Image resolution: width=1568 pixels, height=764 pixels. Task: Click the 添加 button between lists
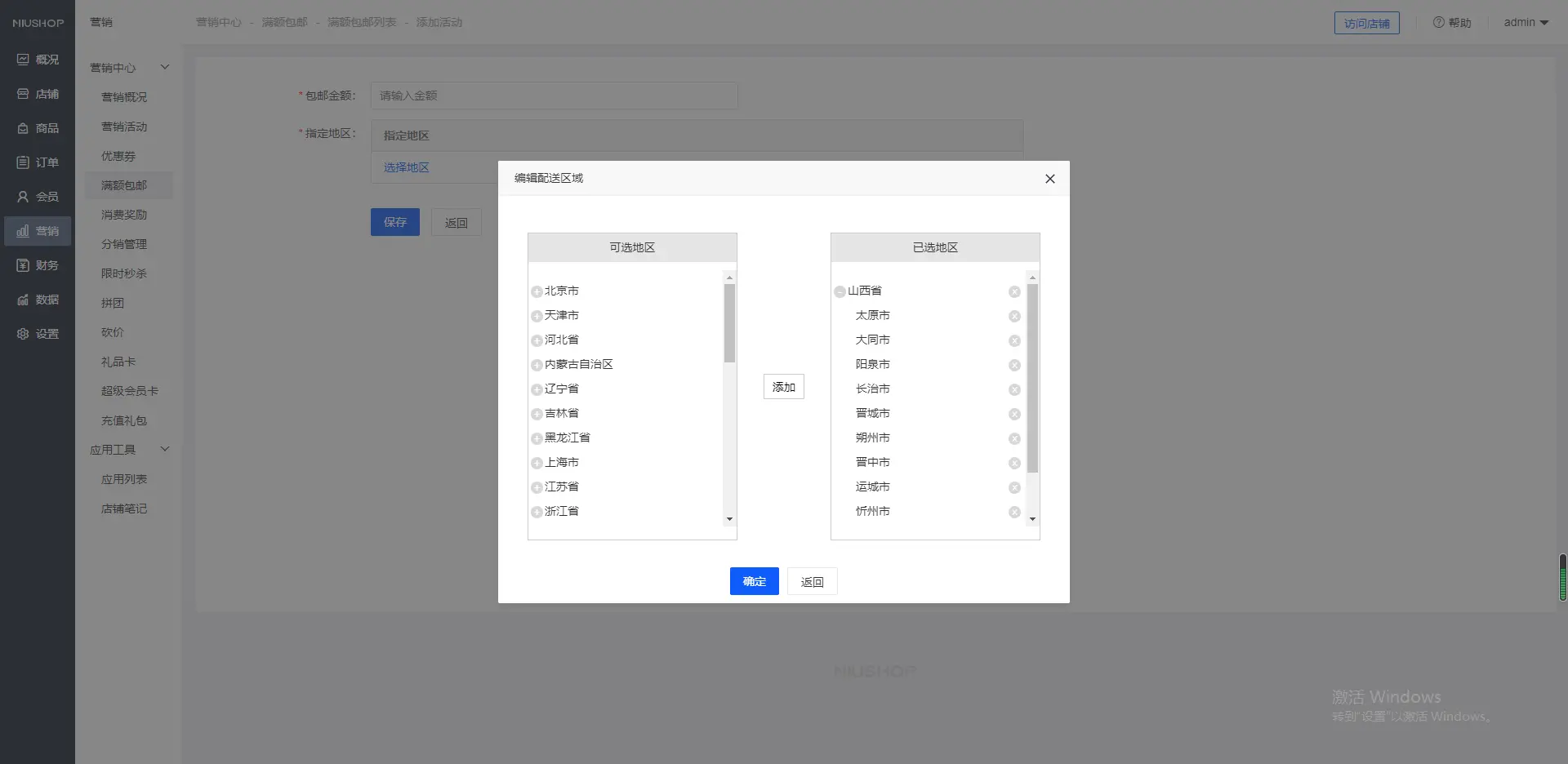point(783,387)
